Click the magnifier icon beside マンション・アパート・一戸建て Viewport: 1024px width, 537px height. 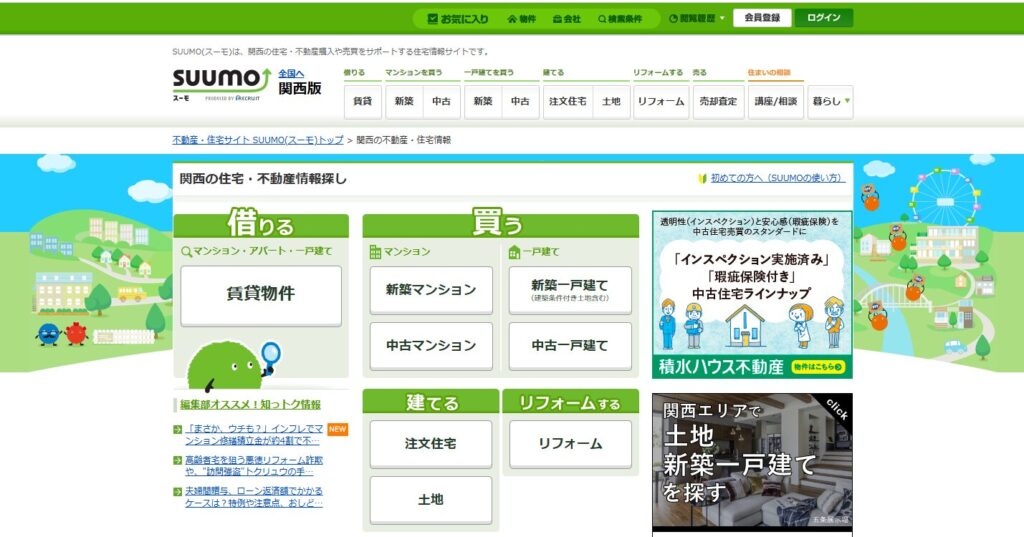click(x=186, y=252)
